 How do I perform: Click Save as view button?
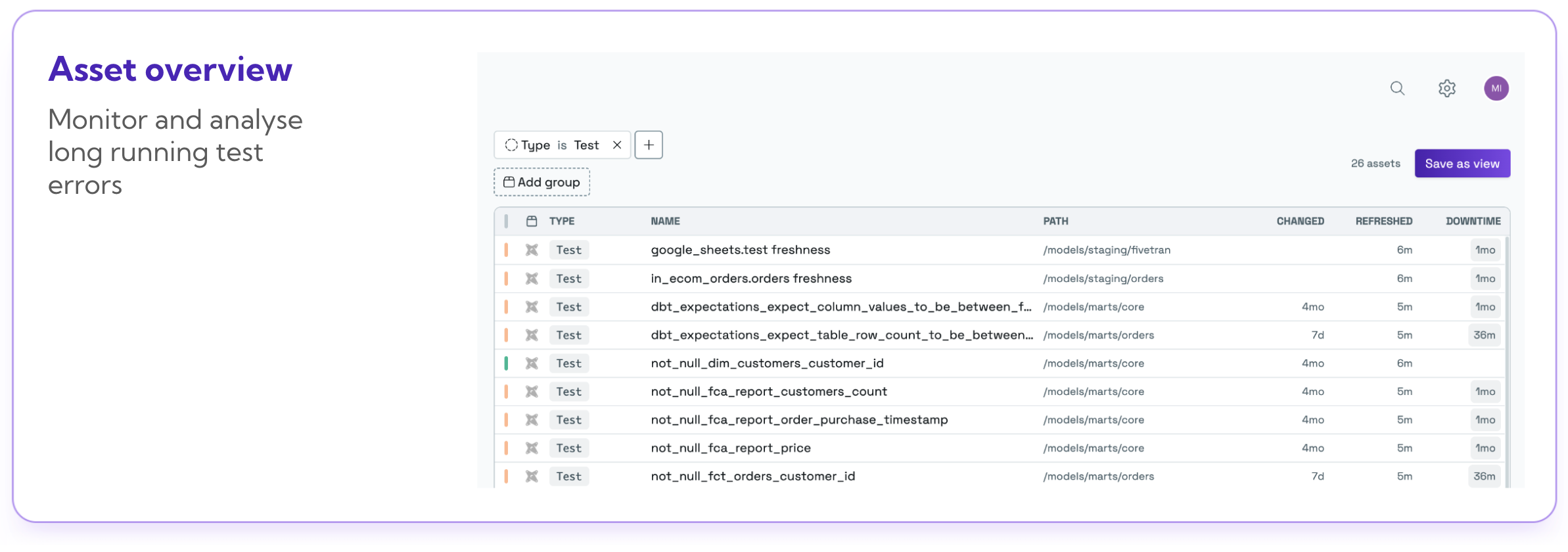coord(1462,164)
